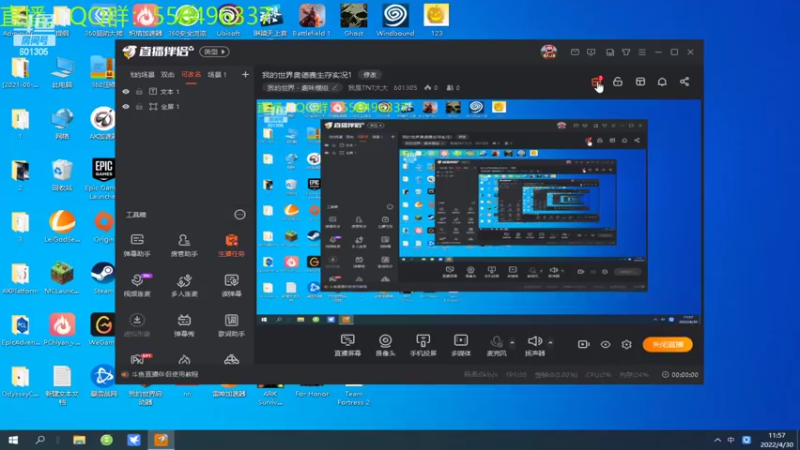Toggle the lock on 文本 1 source
Image resolution: width=800 pixels, height=450 pixels.
(139, 91)
